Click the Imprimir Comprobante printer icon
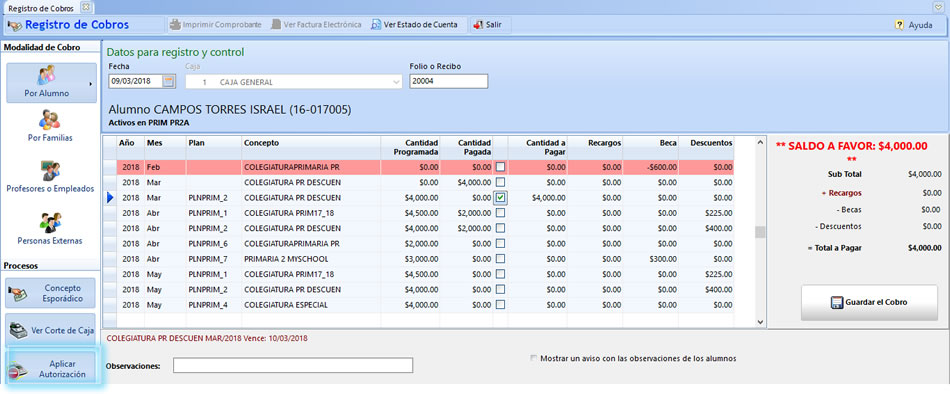Viewport: 950px width, 394px height. click(x=175, y=25)
